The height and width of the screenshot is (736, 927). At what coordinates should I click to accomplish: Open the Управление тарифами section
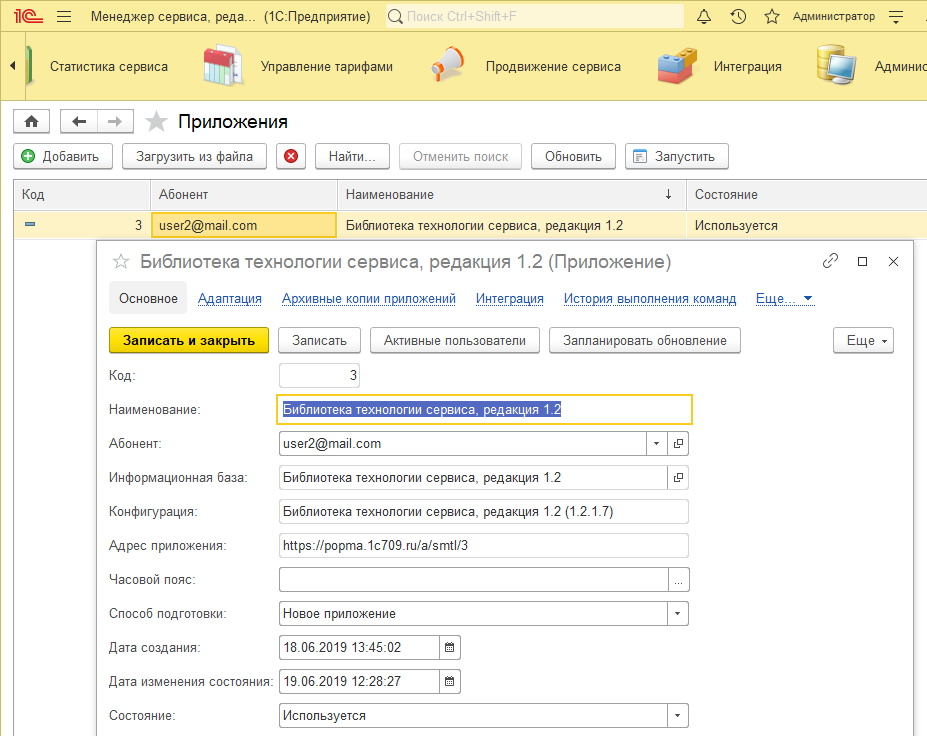[326, 67]
